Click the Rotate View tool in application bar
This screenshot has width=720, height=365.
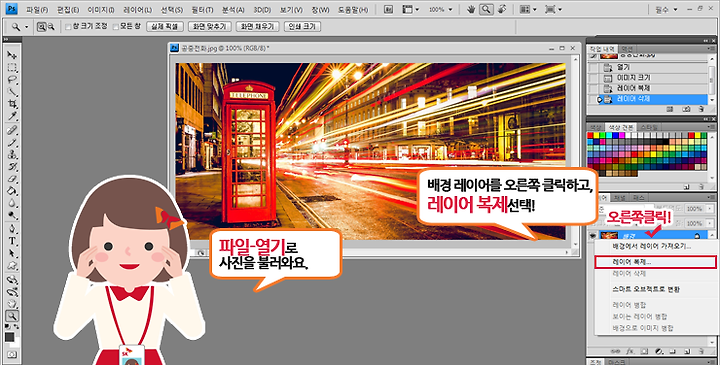(x=502, y=9)
